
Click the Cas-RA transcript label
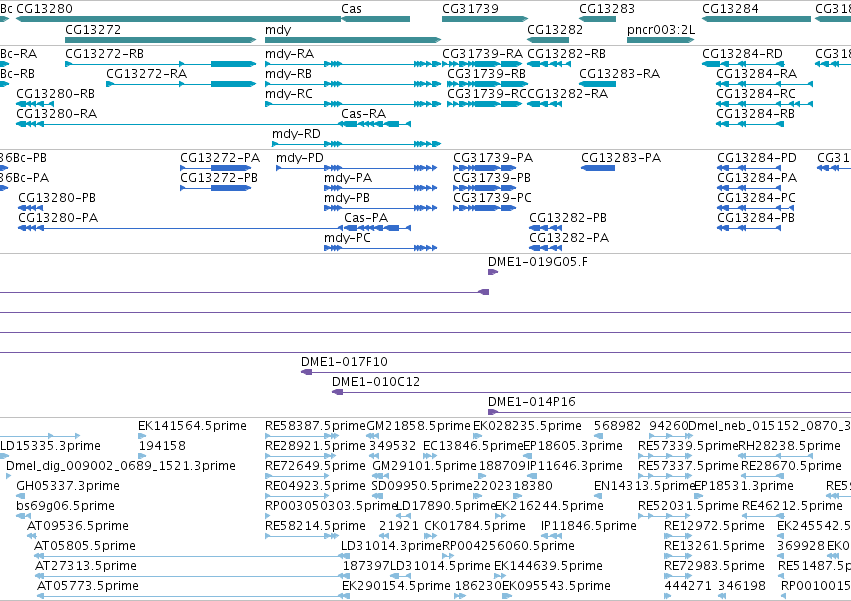pyautogui.click(x=364, y=114)
